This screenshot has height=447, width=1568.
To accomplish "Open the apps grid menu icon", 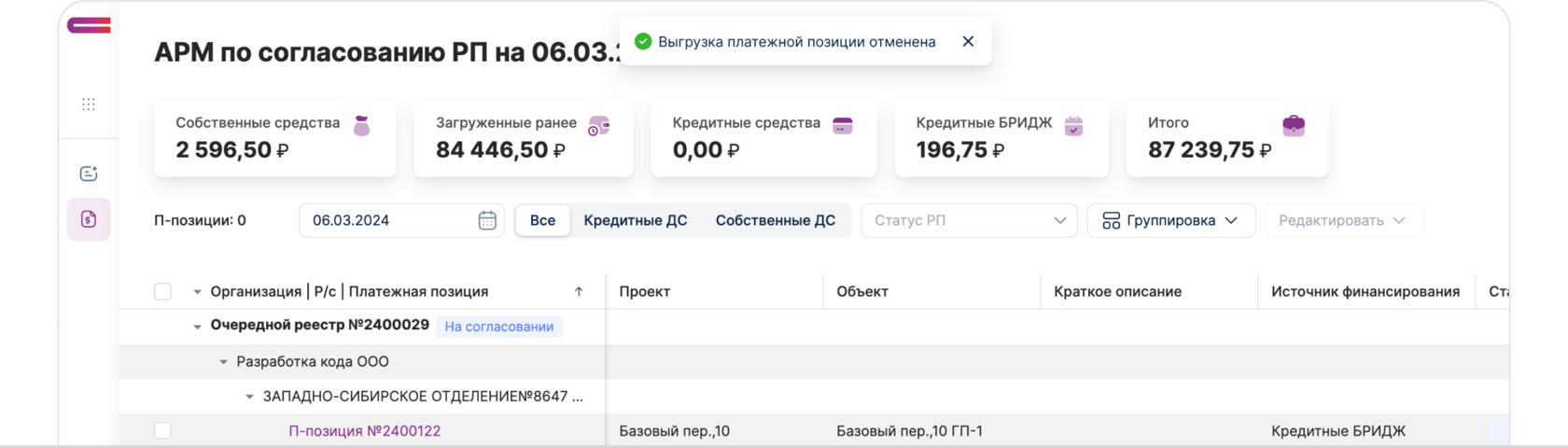I will point(89,105).
